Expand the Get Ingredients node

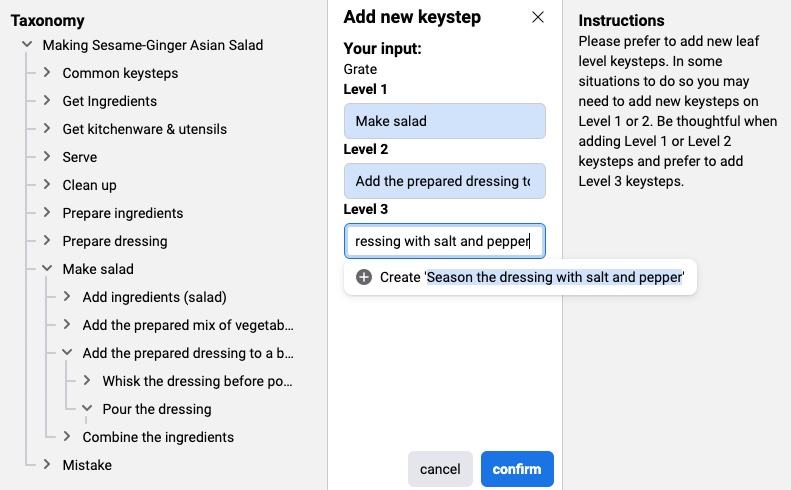pyautogui.click(x=47, y=101)
